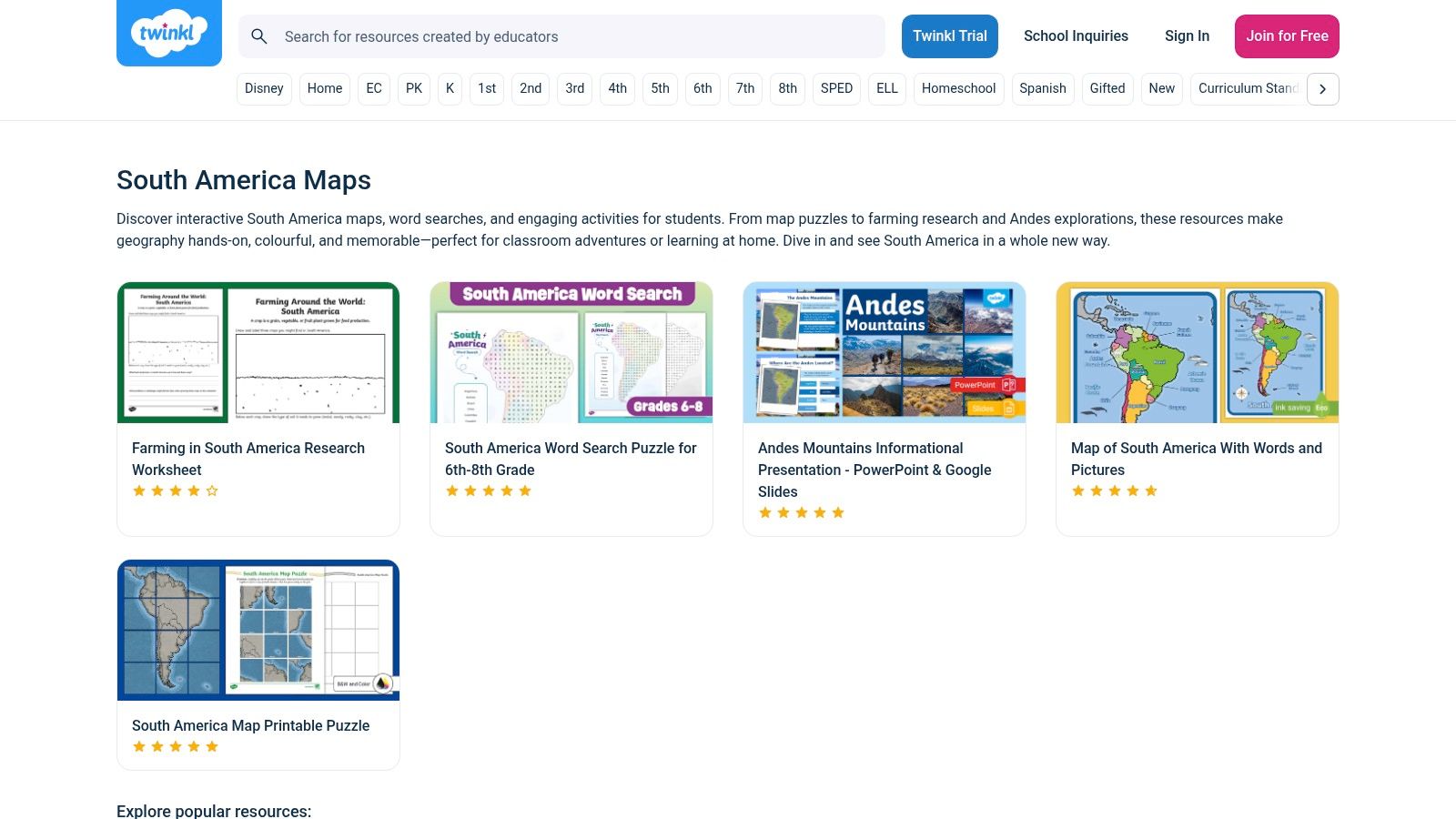Expand more categories with the right chevron arrow
The width and height of the screenshot is (1456, 819).
(1322, 88)
